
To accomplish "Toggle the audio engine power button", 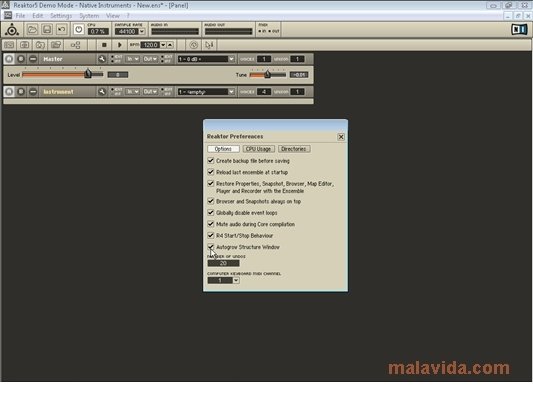I will click(79, 30).
